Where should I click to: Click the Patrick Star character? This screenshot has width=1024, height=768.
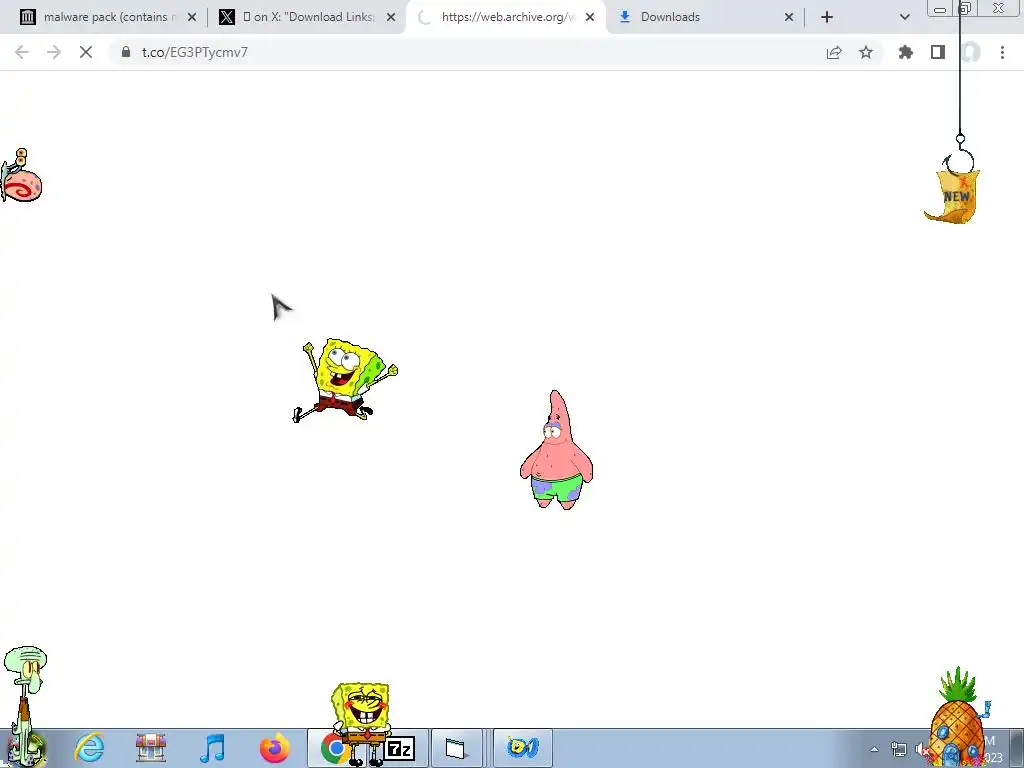pos(556,450)
